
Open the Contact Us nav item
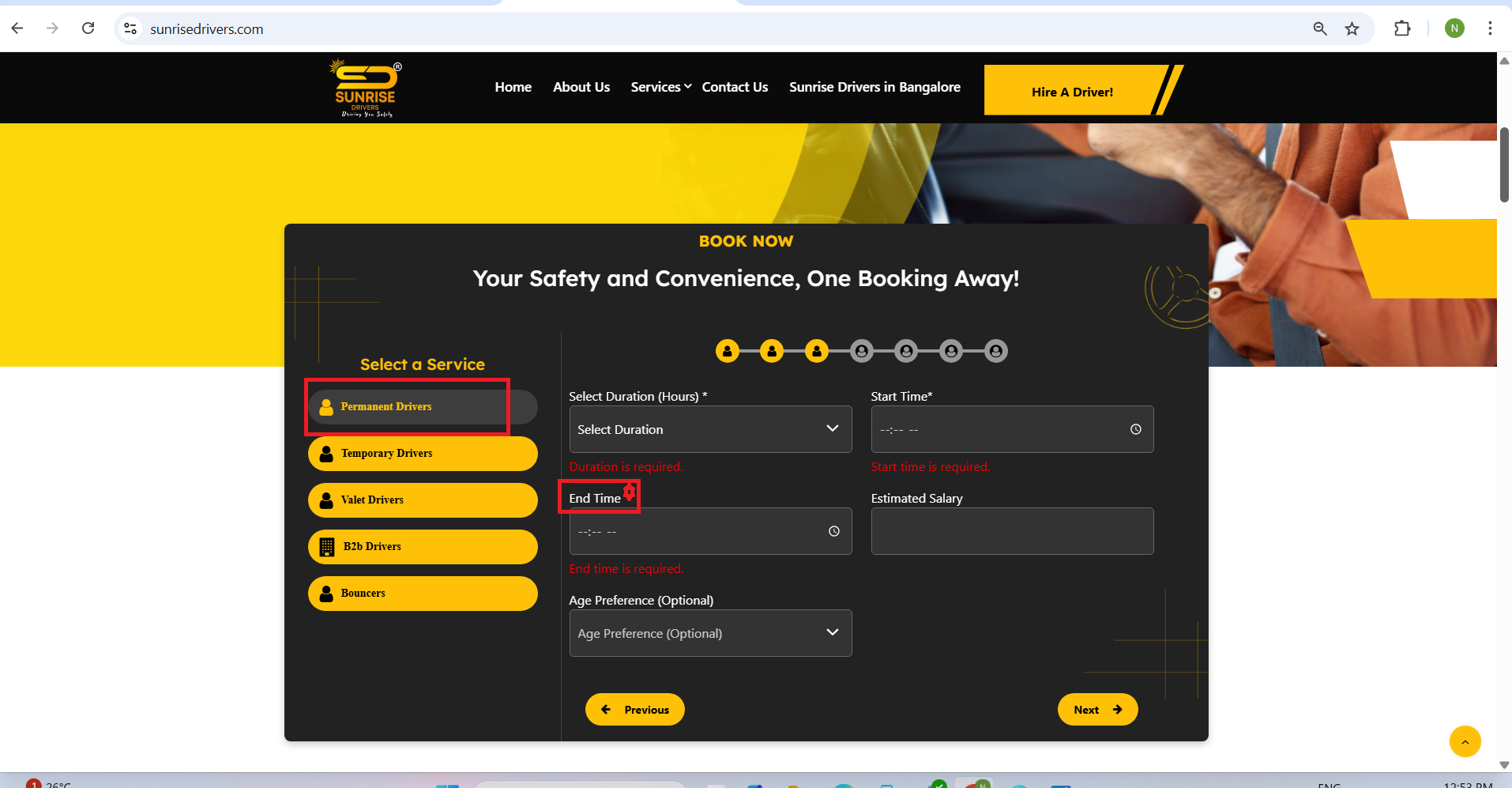pos(735,87)
